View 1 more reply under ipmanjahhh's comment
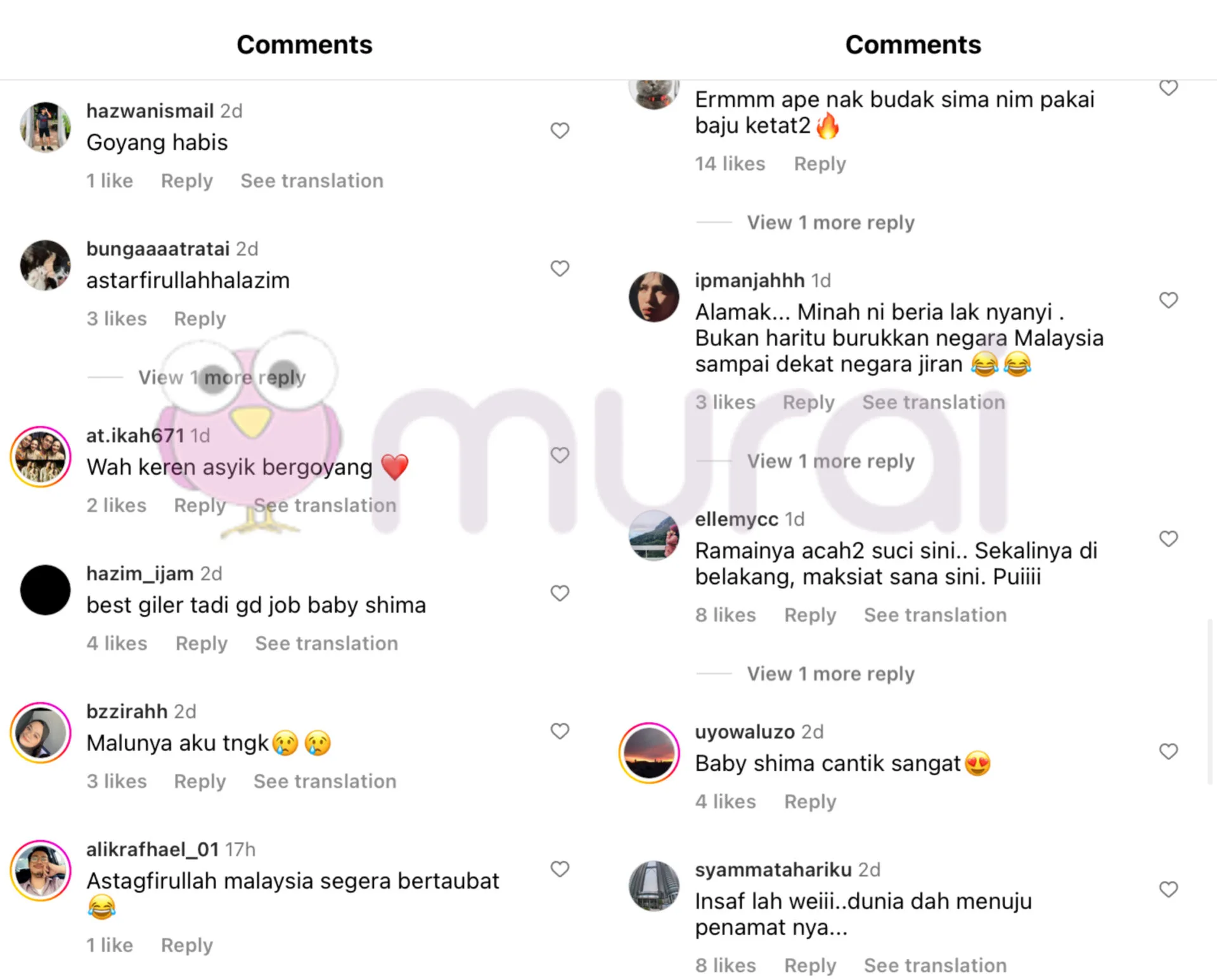The height and width of the screenshot is (980, 1217). [830, 461]
